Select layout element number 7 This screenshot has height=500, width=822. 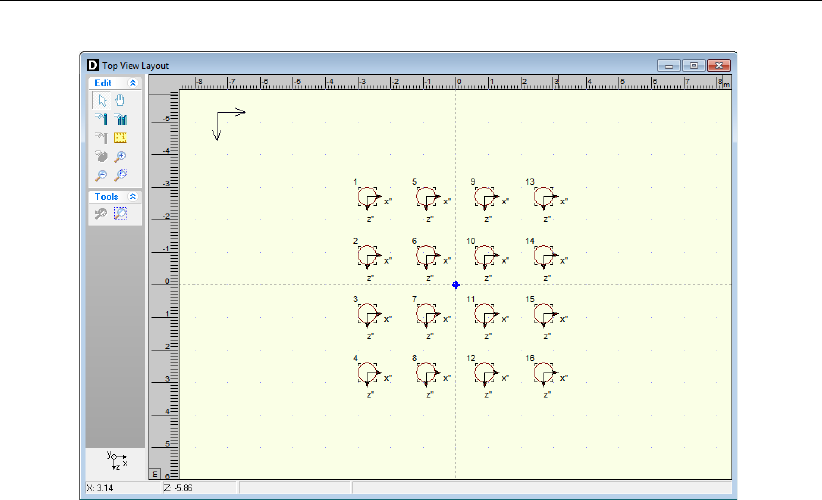427,315
